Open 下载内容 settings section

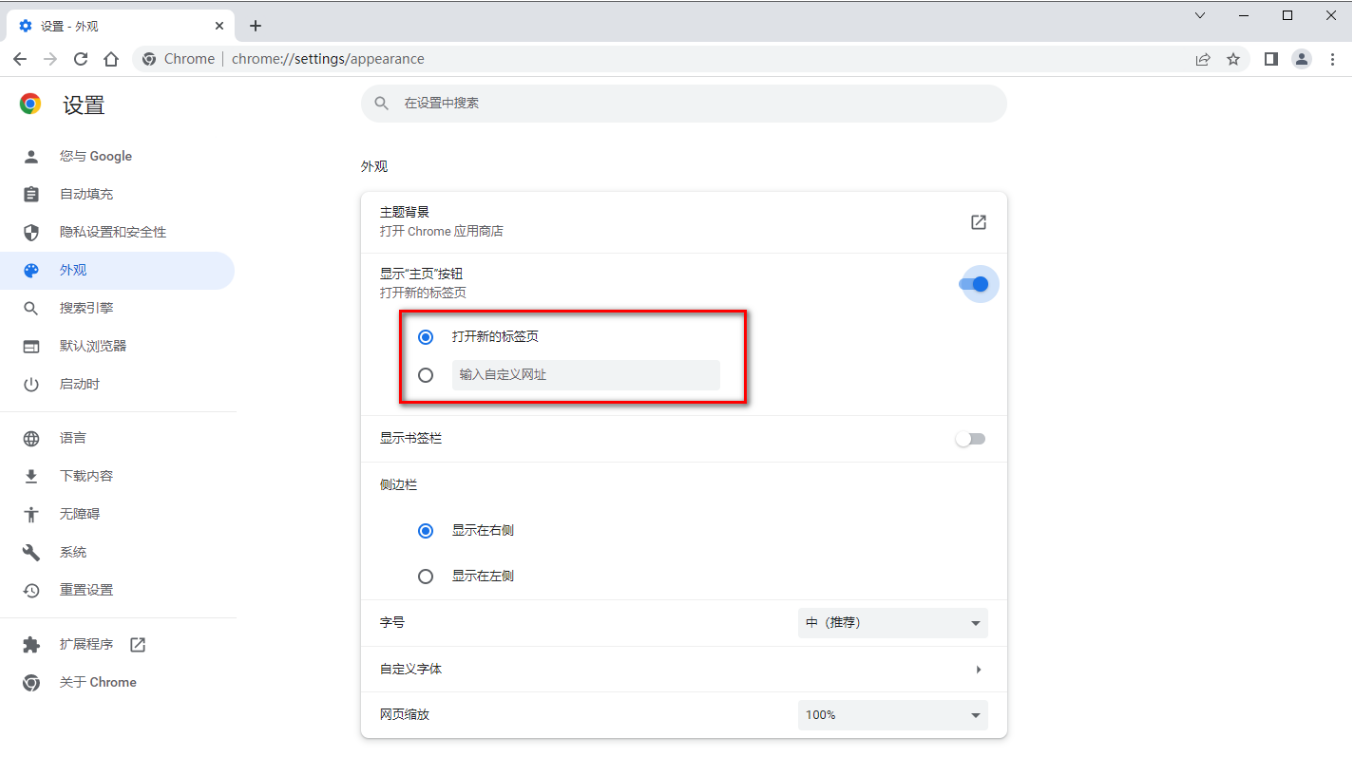tap(117, 476)
